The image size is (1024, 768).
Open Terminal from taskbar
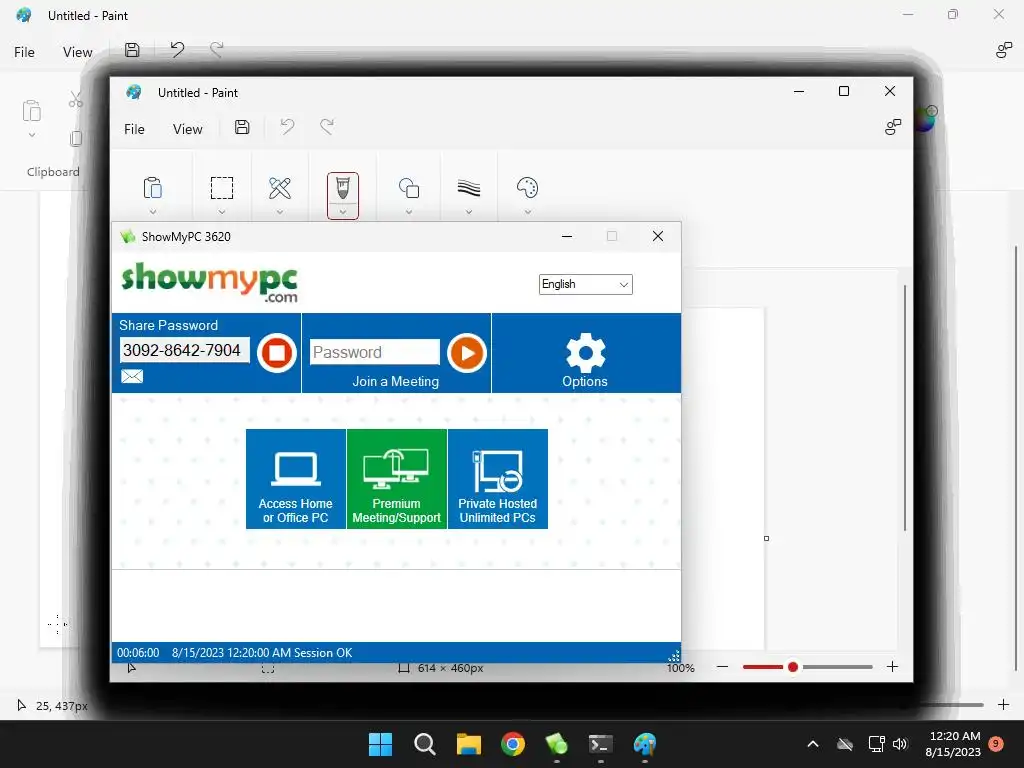point(601,744)
